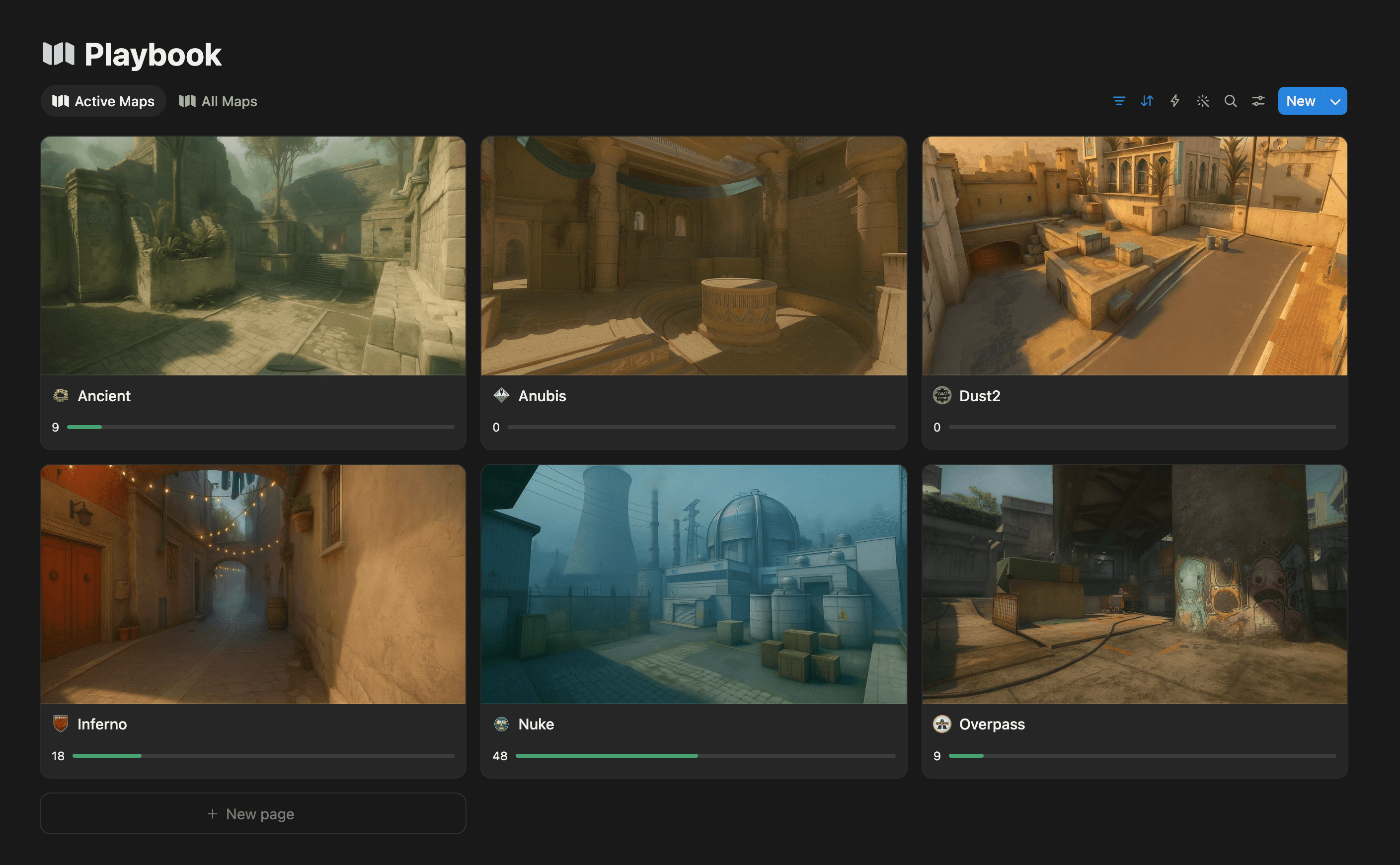
Task: Click the Inferno progress bar
Action: 263,756
